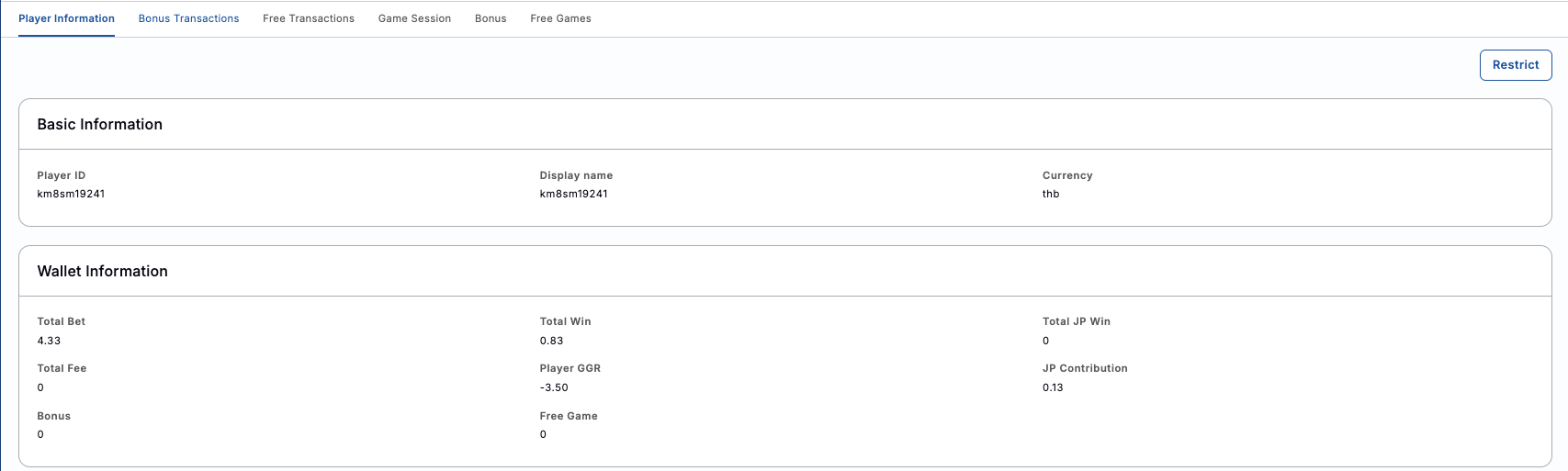Image resolution: width=1568 pixels, height=471 pixels.
Task: Click the thb currency value
Action: pyautogui.click(x=1051, y=194)
